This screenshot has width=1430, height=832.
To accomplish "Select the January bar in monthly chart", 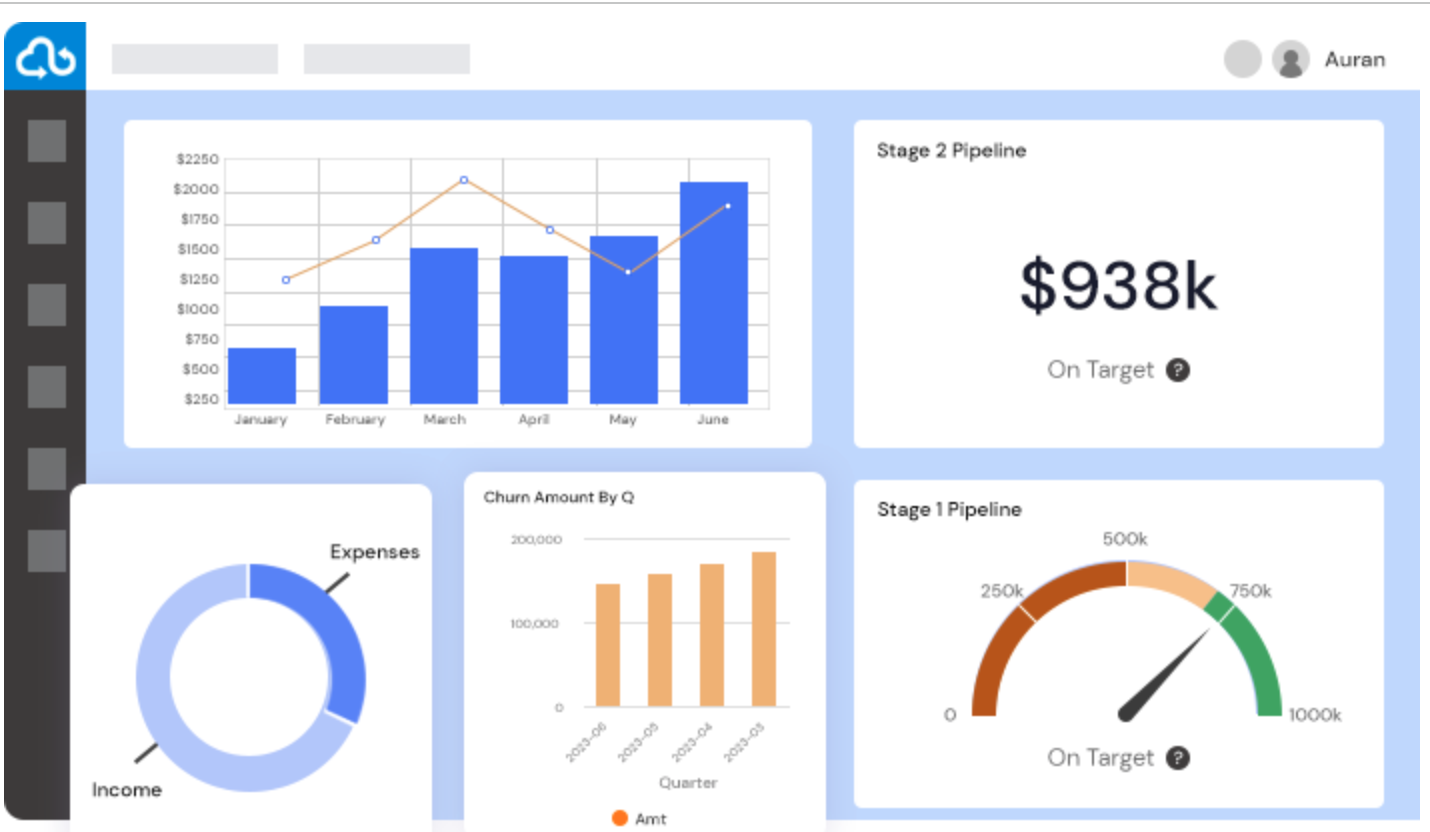I will [262, 376].
